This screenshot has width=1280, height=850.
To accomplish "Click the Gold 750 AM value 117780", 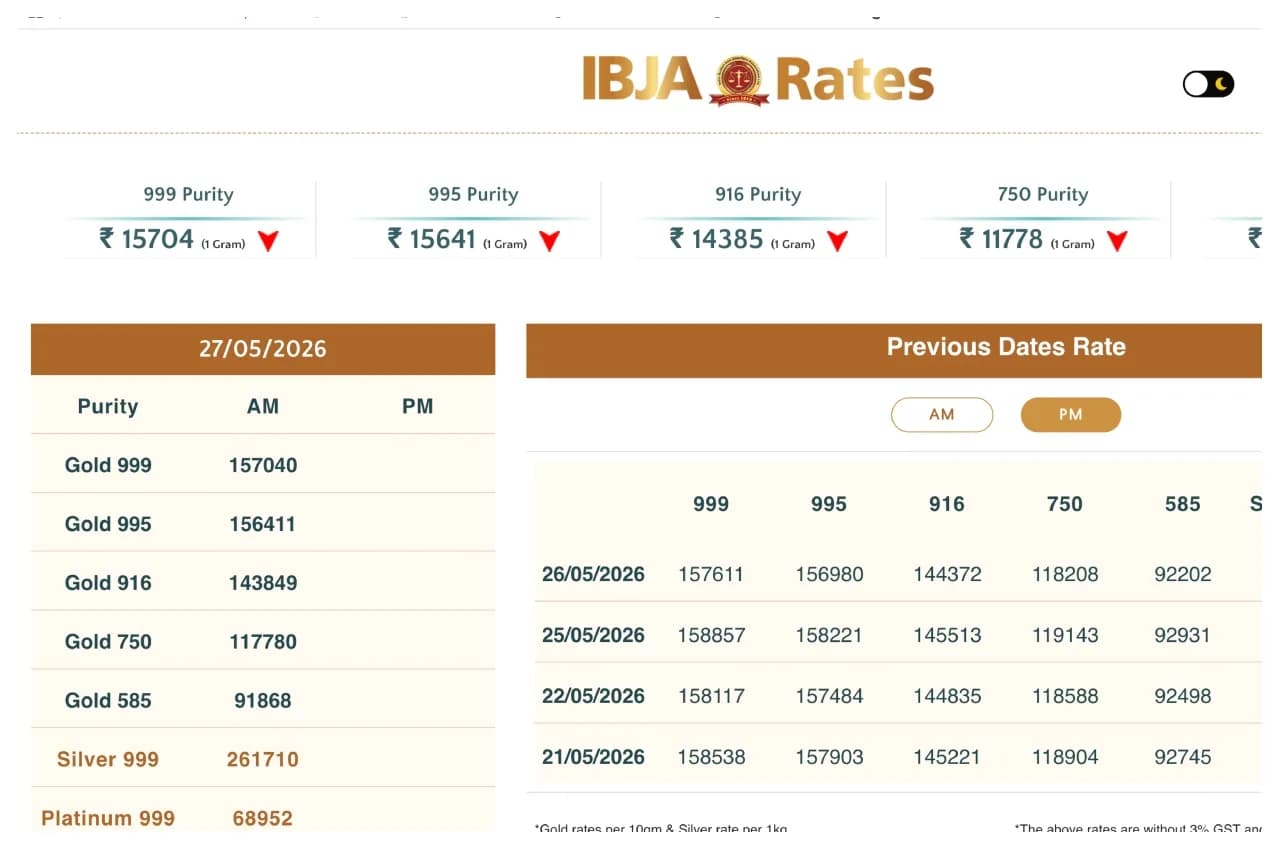I will (x=263, y=642).
